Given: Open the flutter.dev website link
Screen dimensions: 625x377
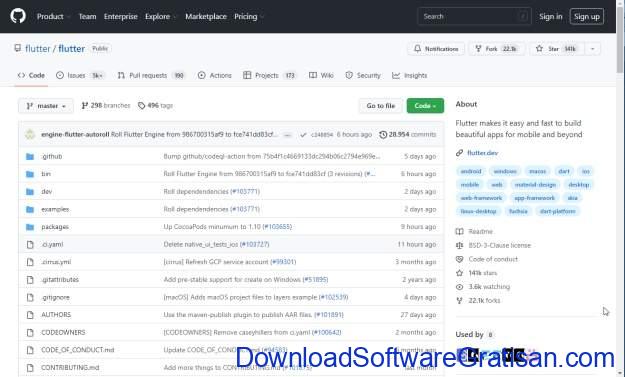Looking at the screenshot, I should [482, 153].
